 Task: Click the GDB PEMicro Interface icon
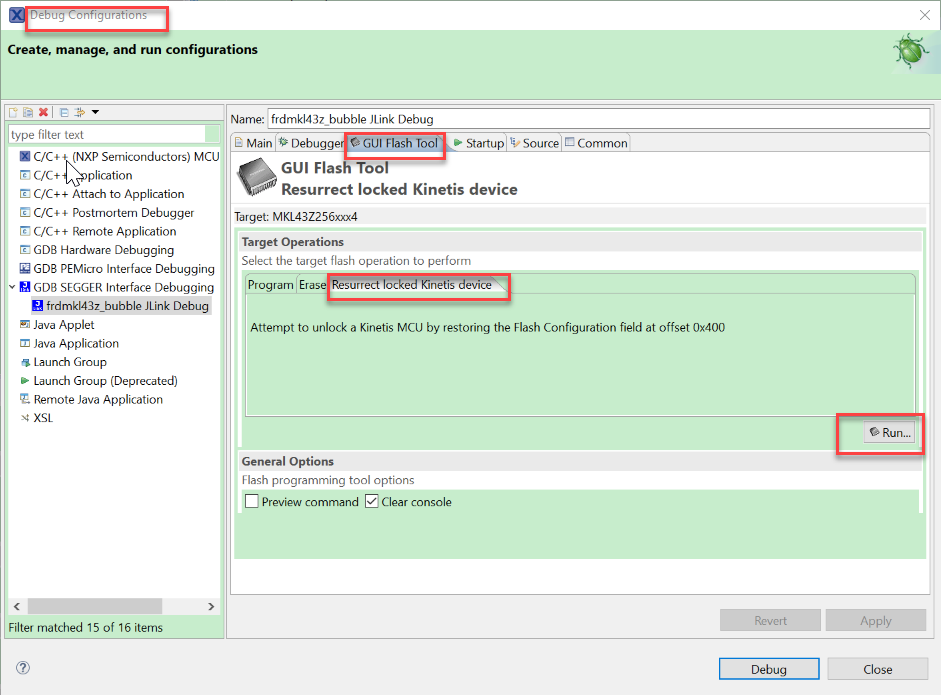click(25, 268)
